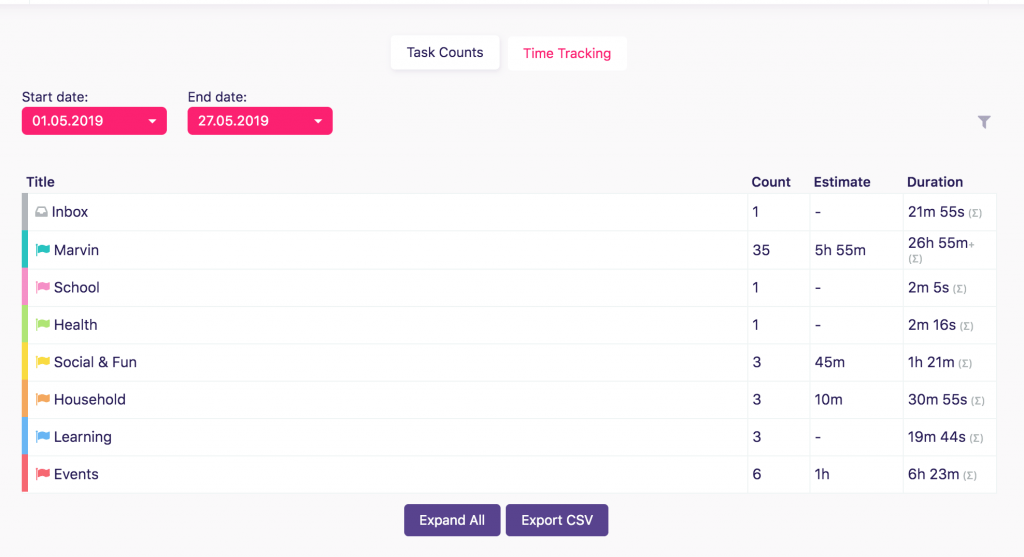Click the End date label
Viewport: 1024px width, 557px height.
[217, 97]
